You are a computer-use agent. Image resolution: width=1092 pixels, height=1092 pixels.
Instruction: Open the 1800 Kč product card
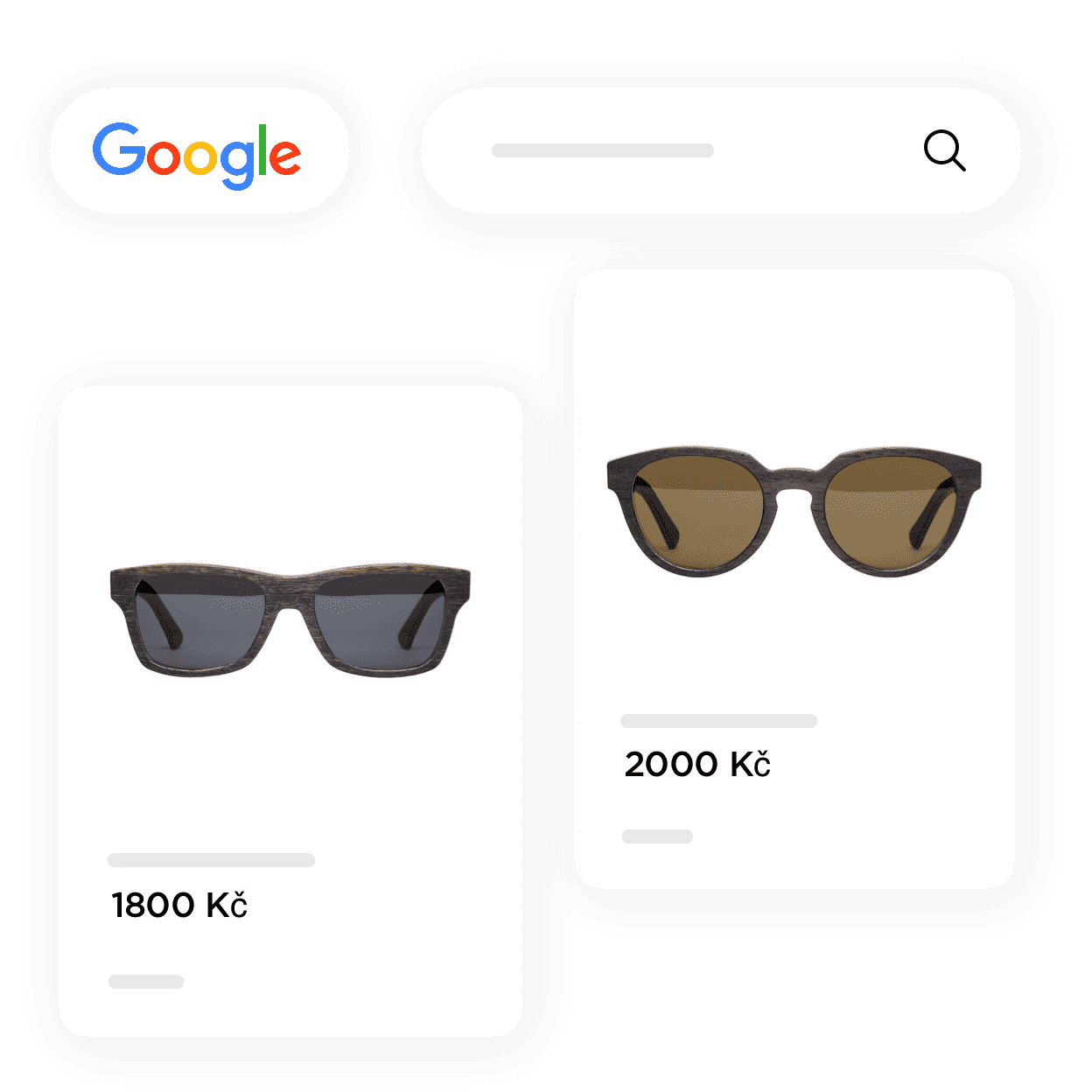tap(290, 710)
